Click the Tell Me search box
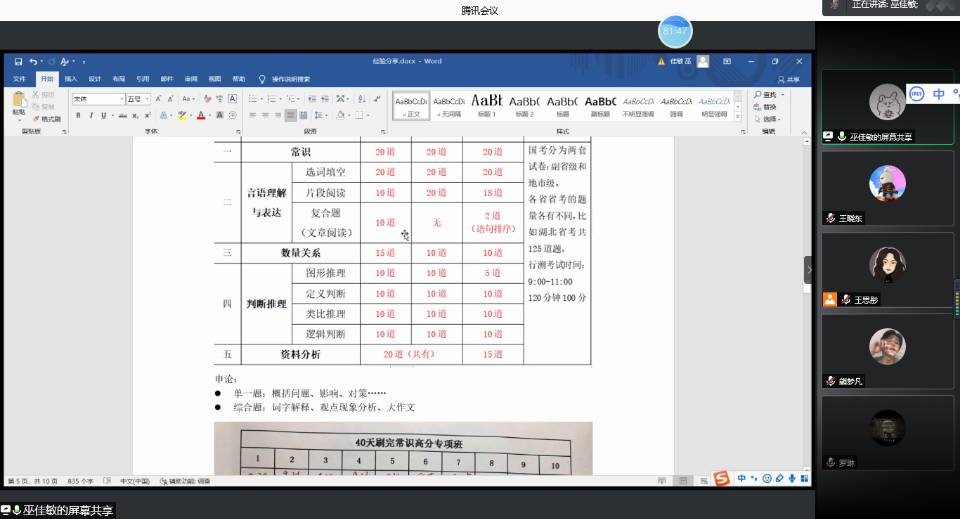The image size is (960, 519). point(290,79)
